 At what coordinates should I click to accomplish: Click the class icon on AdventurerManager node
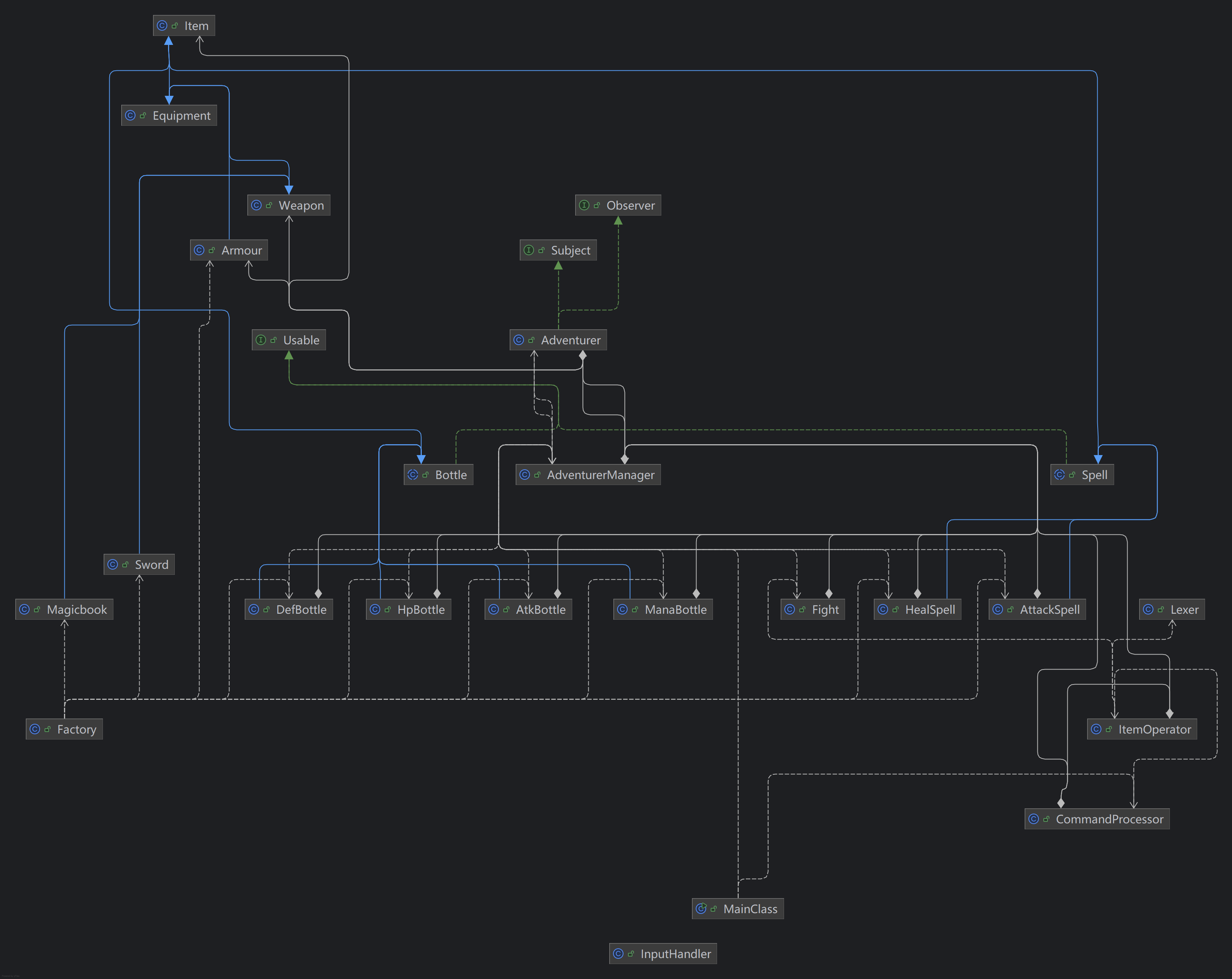pos(525,475)
